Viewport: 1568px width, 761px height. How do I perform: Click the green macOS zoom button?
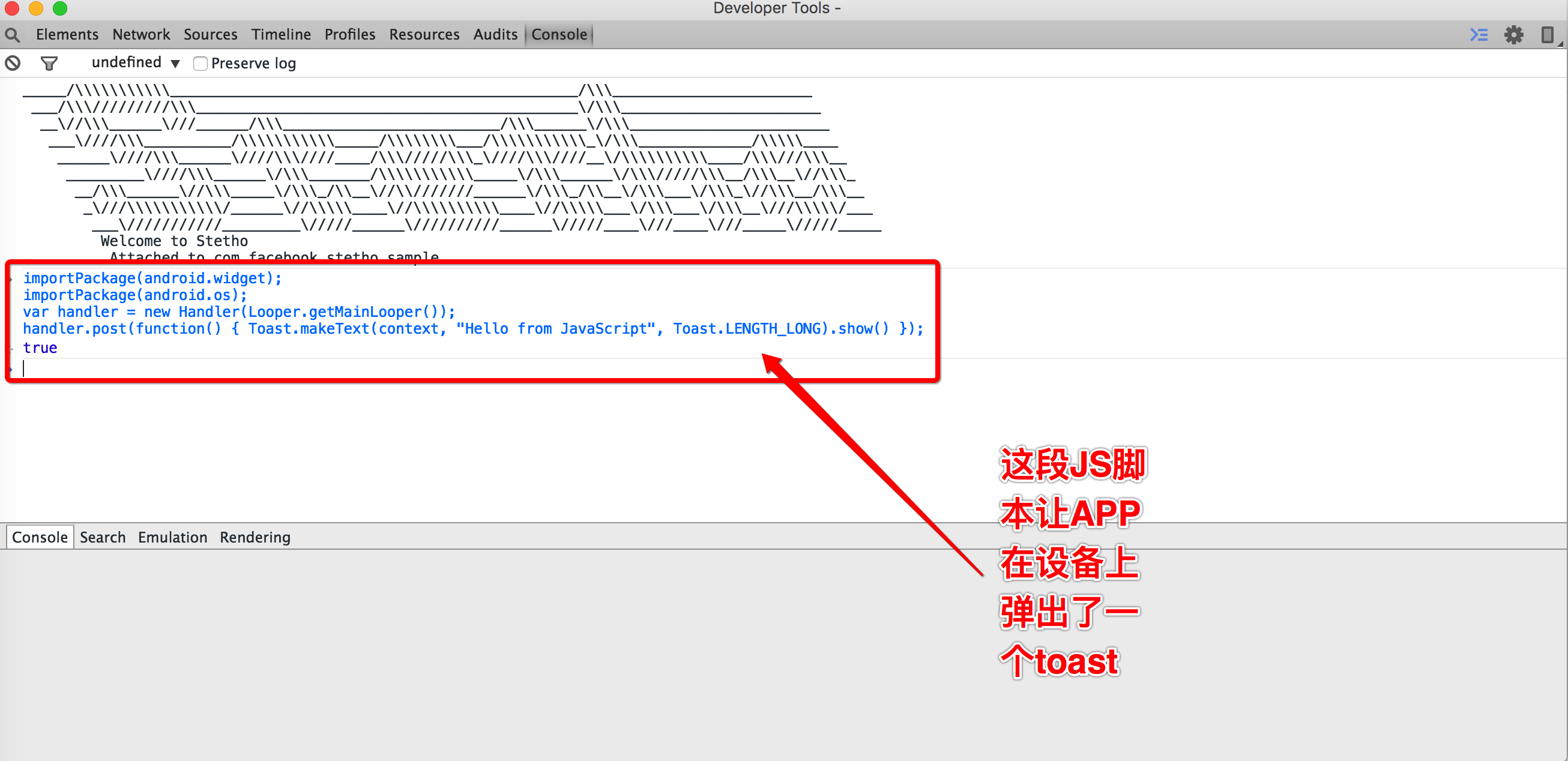tap(59, 8)
